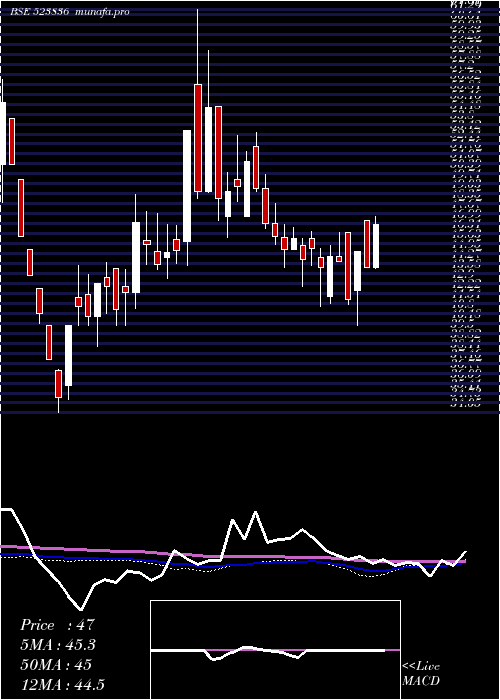
Task: Click the '50MA : 45' value
Action: (56, 664)
